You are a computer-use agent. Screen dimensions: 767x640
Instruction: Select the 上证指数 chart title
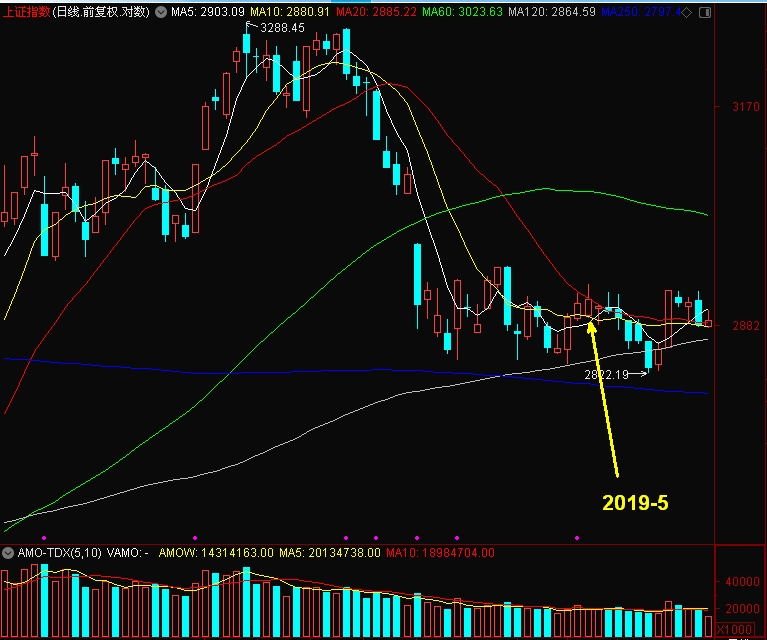(x=26, y=12)
